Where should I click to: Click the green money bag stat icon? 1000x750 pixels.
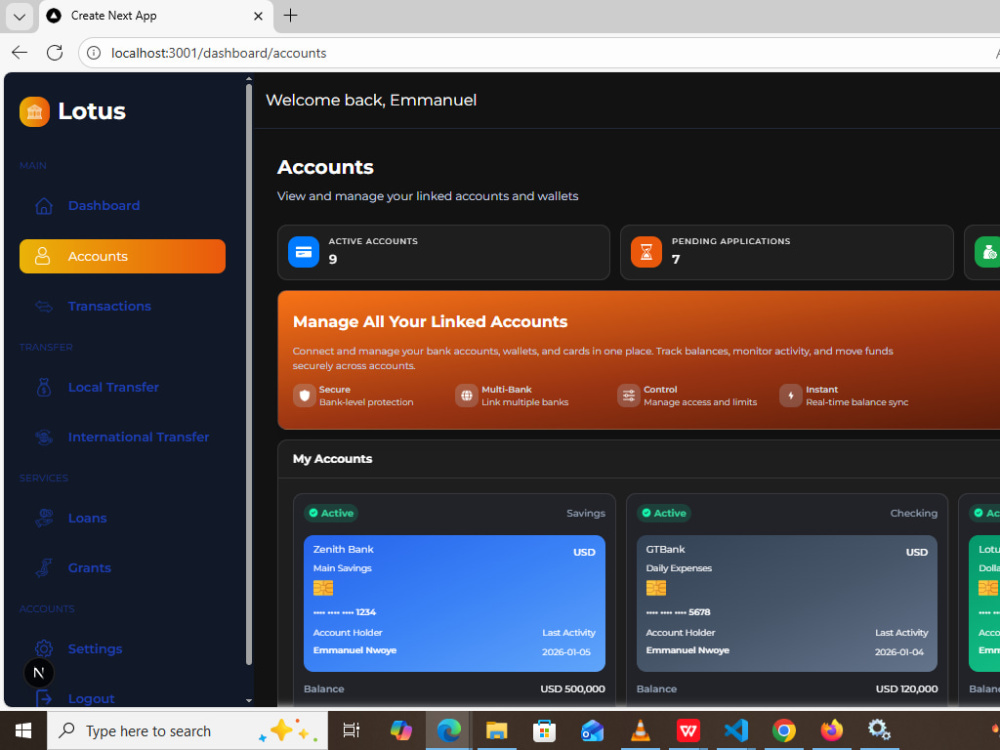[x=987, y=252]
